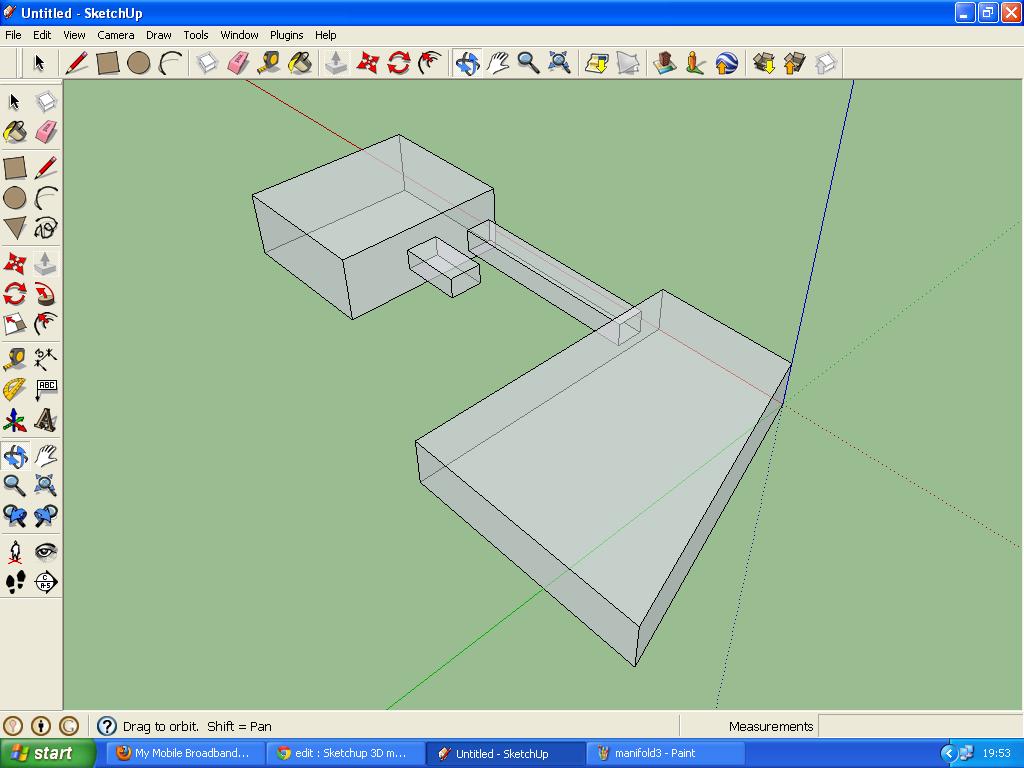Open the Window menu
The width and height of the screenshot is (1024, 768).
point(239,35)
